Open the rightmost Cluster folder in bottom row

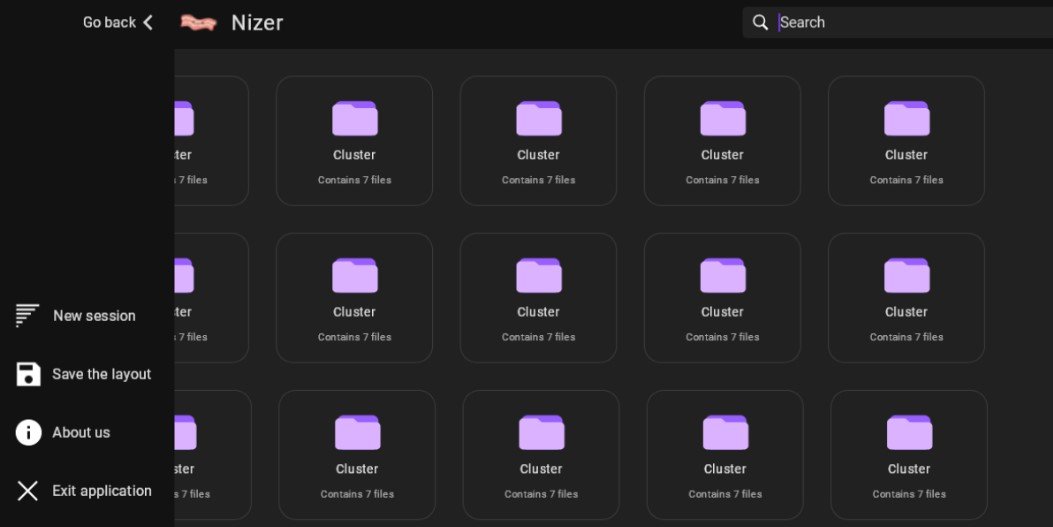point(908,454)
